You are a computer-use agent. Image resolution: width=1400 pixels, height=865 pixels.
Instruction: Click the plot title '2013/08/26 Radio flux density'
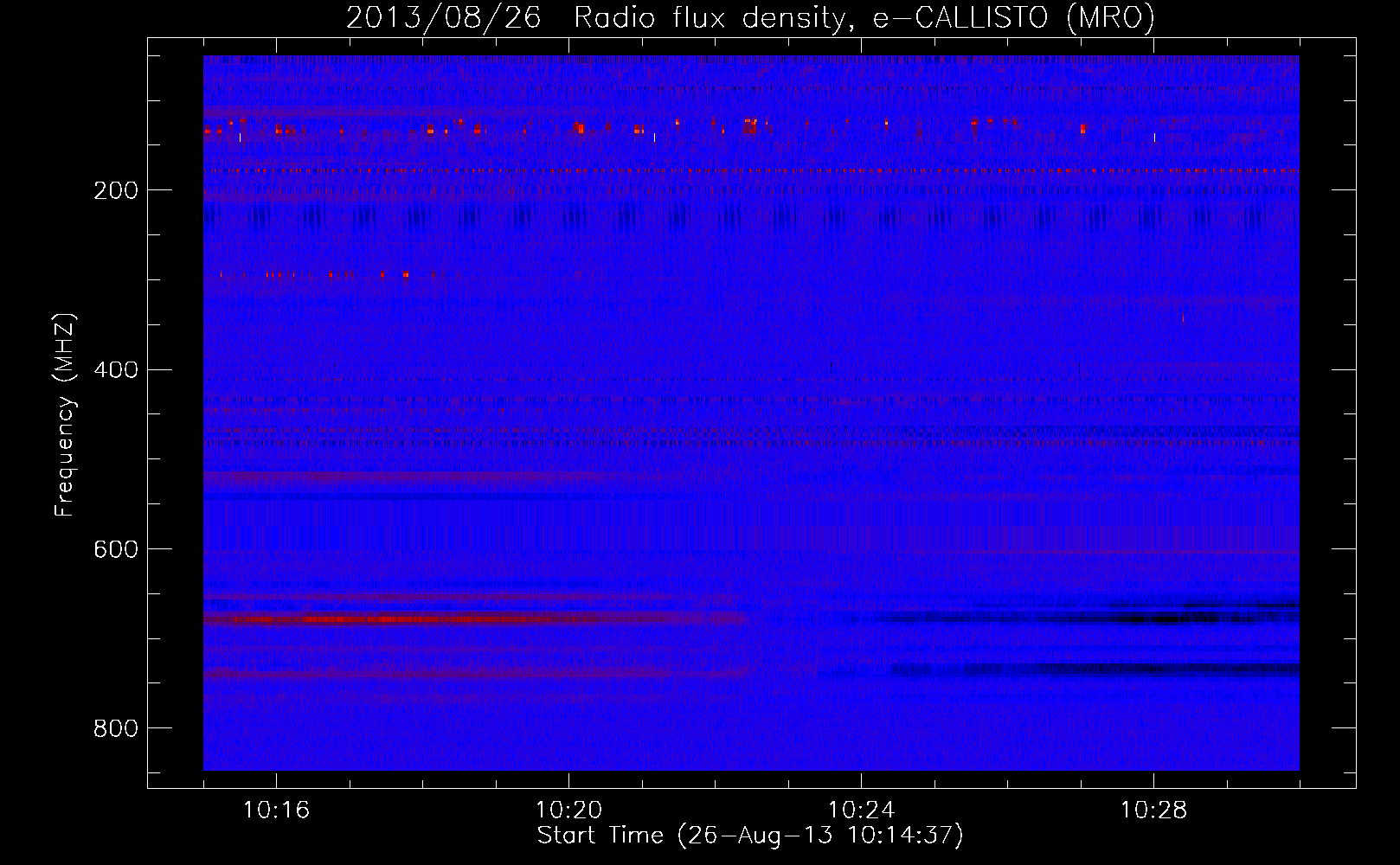(750, 17)
